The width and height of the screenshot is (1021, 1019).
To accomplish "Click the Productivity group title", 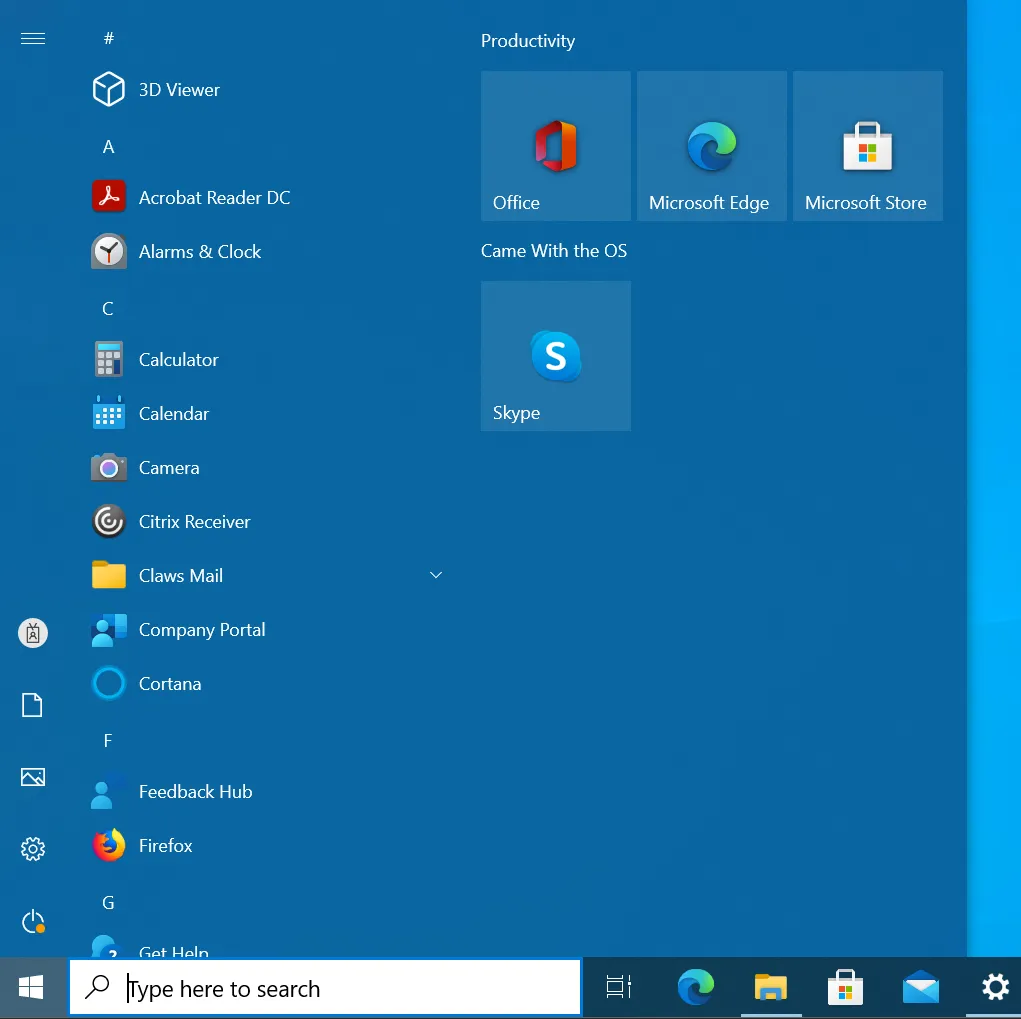I will [x=527, y=41].
